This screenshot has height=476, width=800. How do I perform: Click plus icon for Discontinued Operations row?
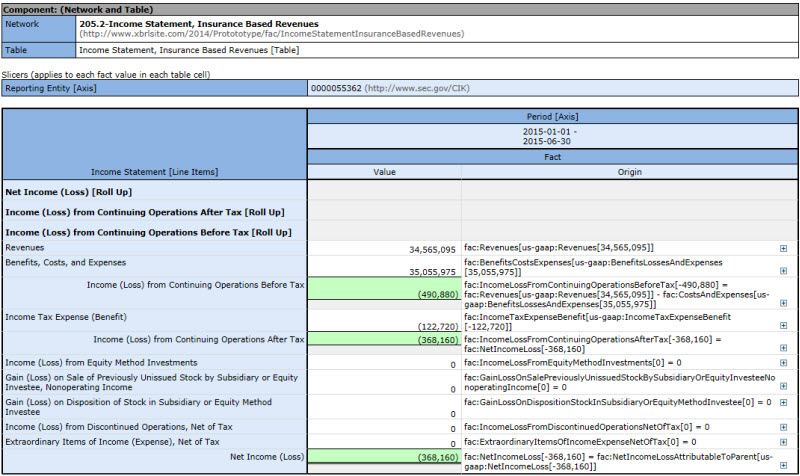pyautogui.click(x=783, y=426)
